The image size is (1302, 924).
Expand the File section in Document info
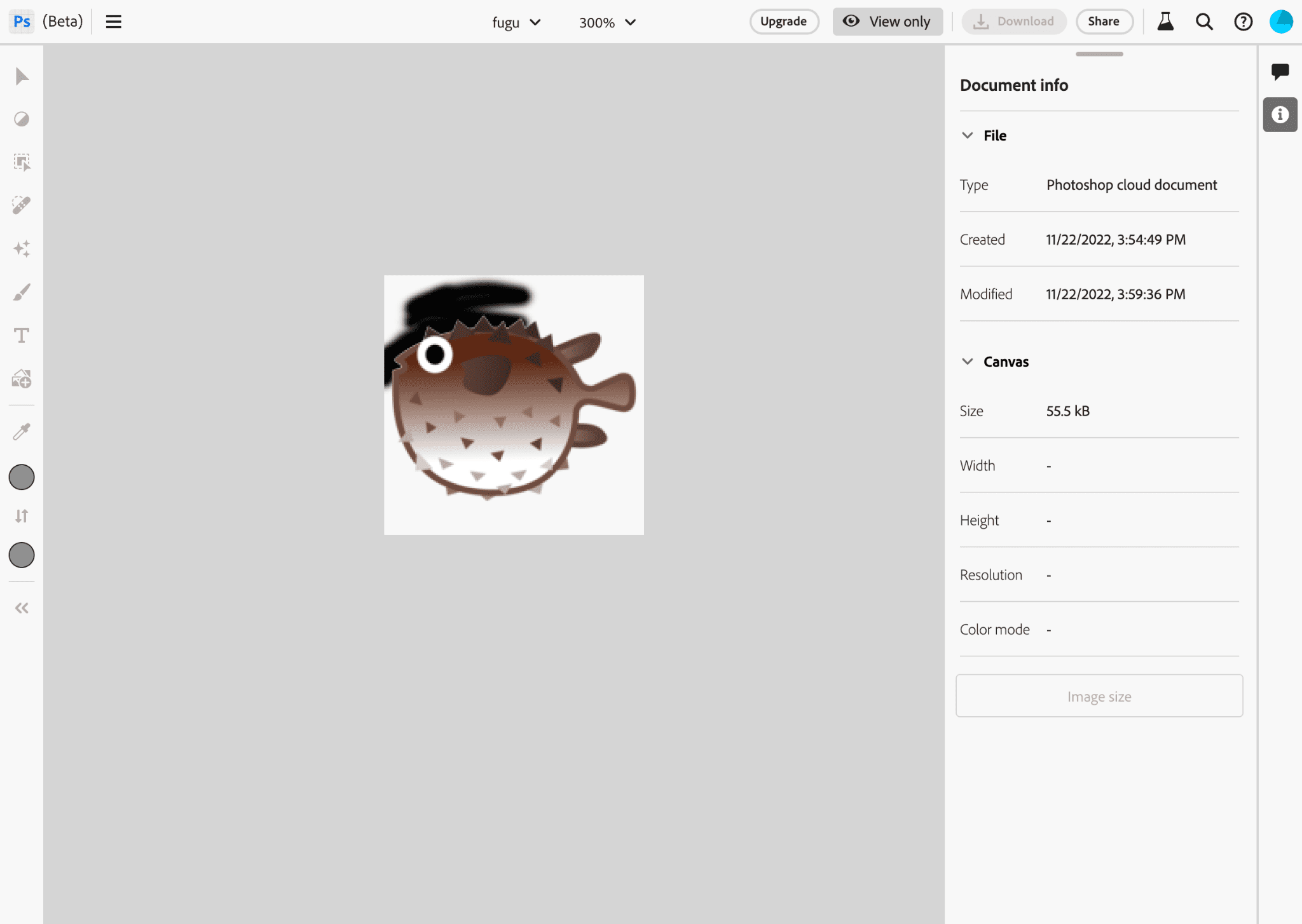tap(968, 135)
